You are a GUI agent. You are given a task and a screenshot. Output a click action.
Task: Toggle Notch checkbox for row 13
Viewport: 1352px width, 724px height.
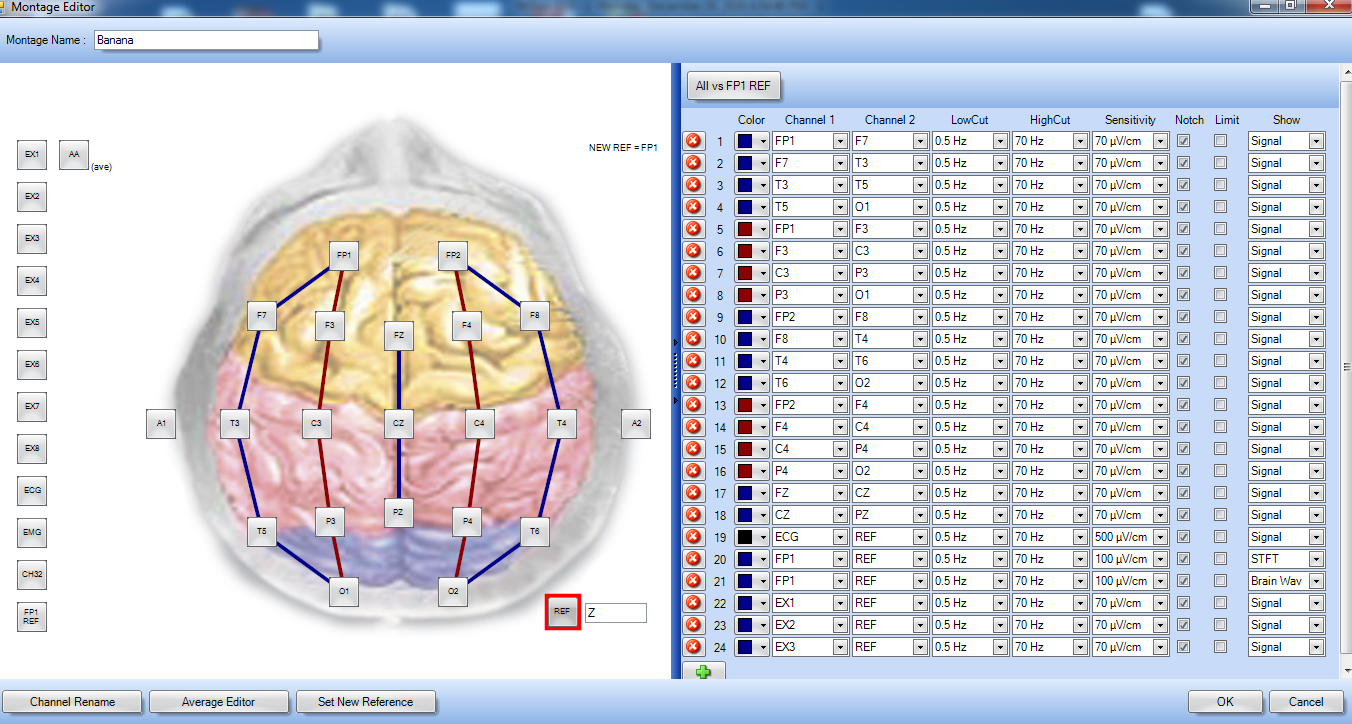pos(1184,405)
